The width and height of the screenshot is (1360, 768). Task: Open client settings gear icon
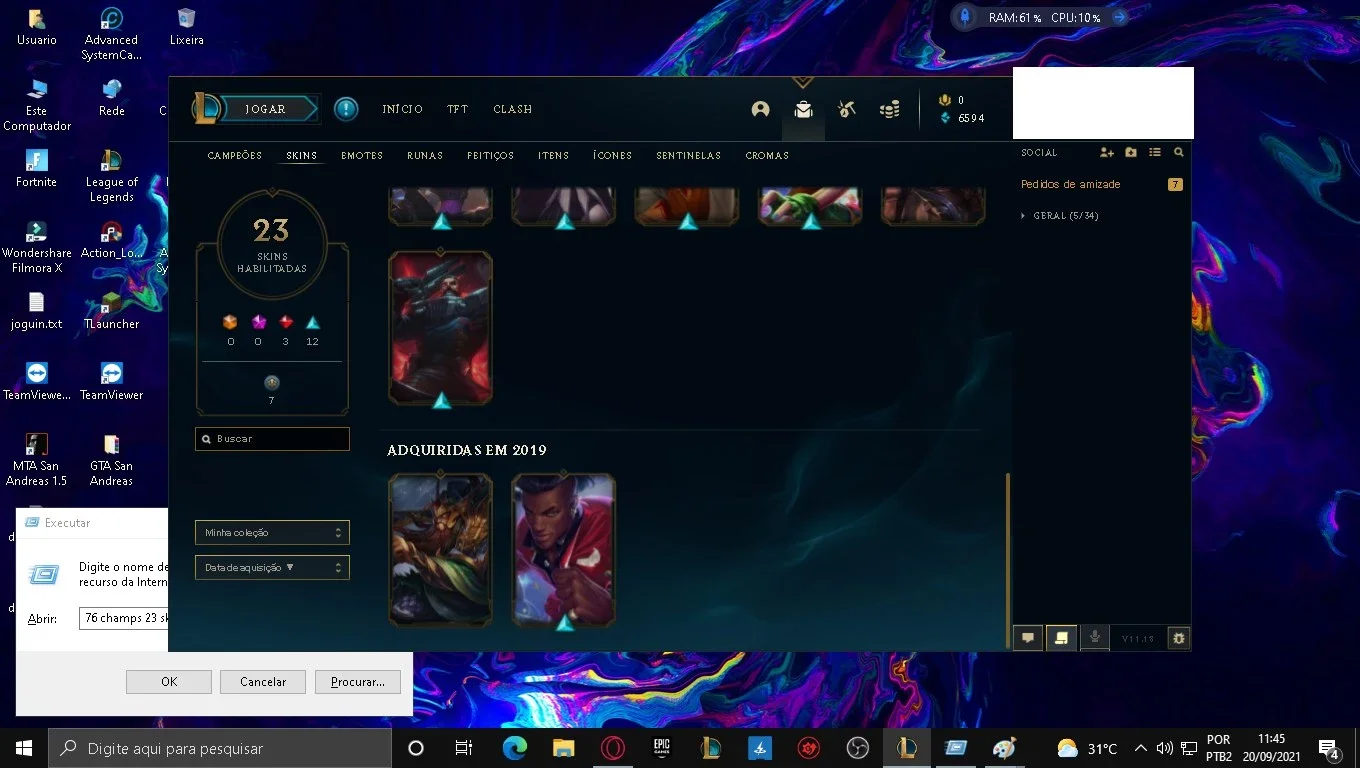click(1179, 638)
